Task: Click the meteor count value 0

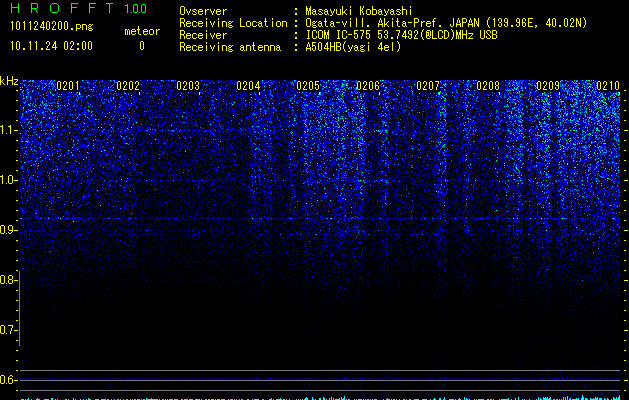Action: 142,46
